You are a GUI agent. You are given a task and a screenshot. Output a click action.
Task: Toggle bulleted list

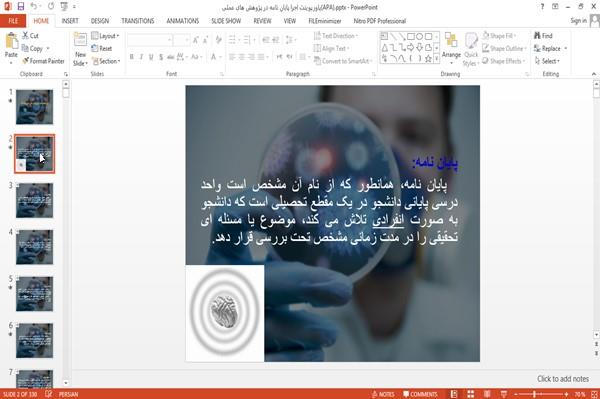pos(232,40)
